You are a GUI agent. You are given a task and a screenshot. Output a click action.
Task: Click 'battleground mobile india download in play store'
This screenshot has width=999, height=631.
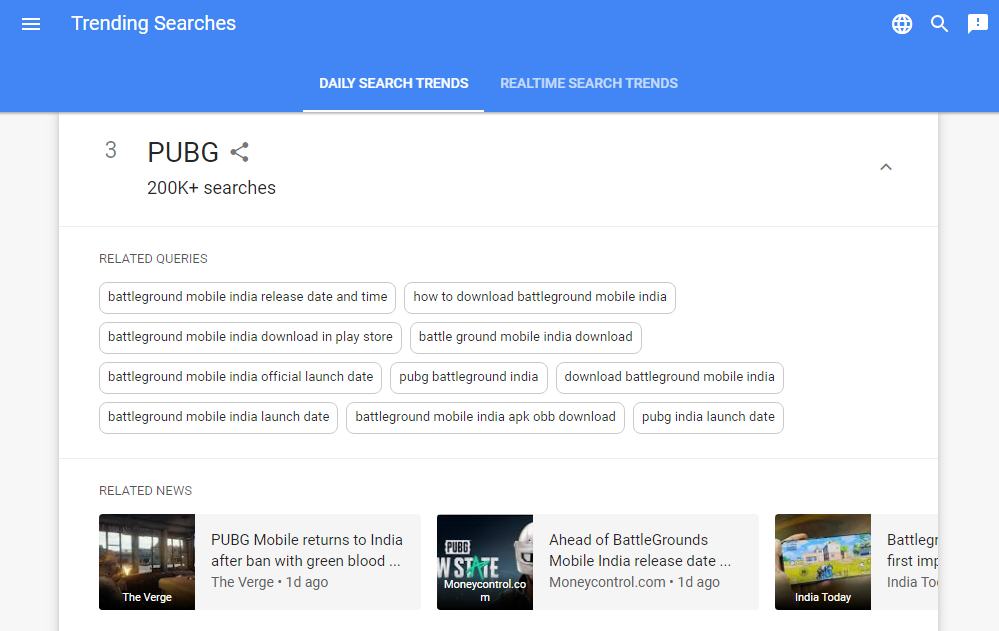click(x=250, y=337)
